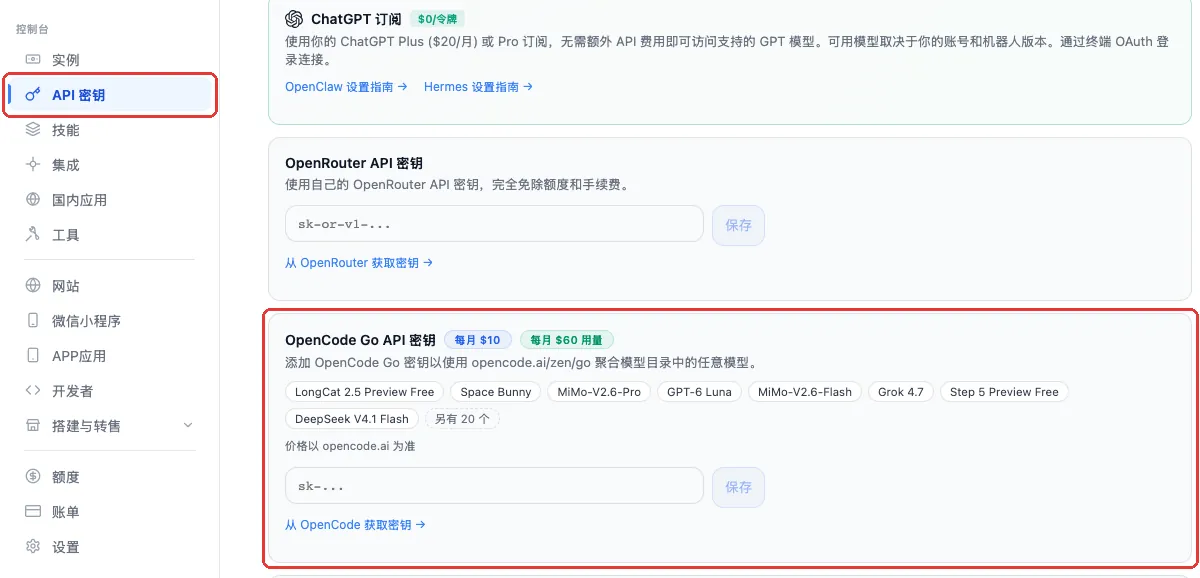Click the 技能 layers icon

click(x=33, y=130)
